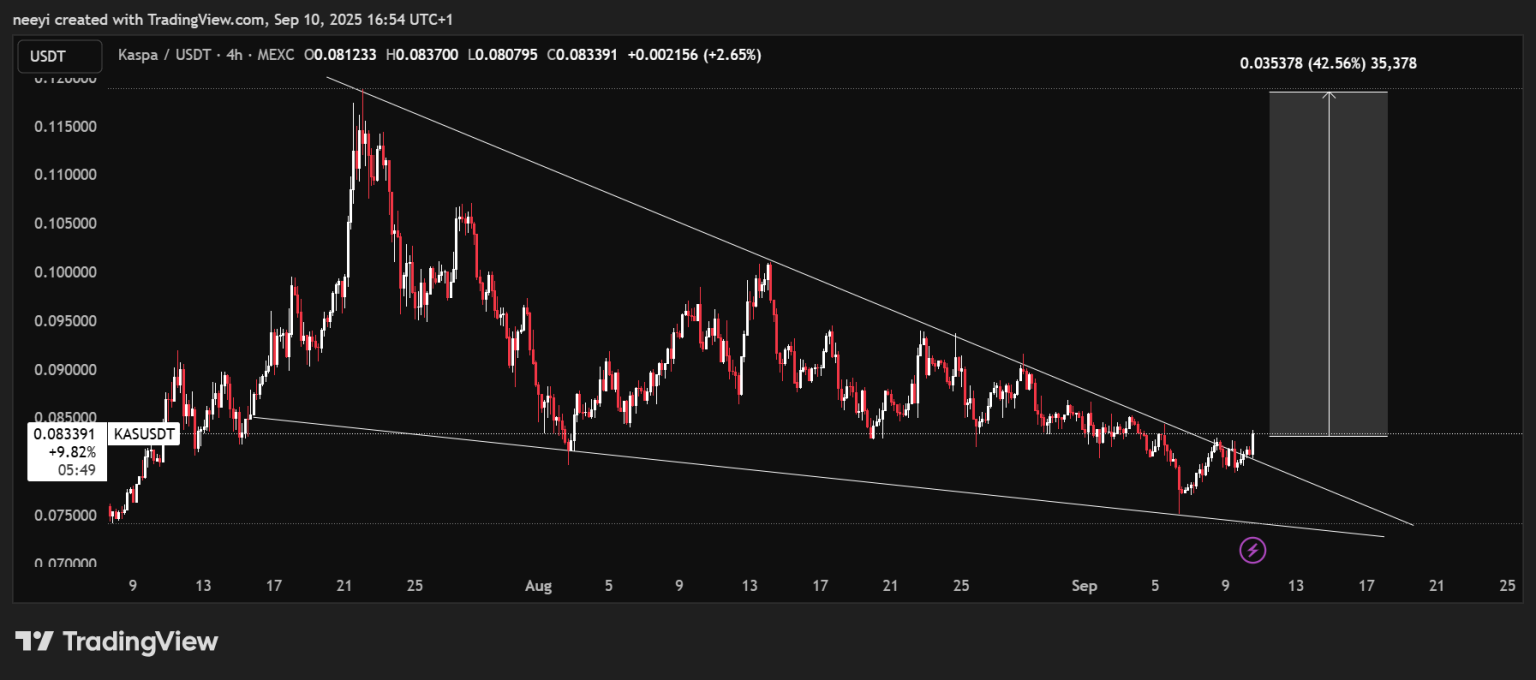
Task: Click the upward projection arrow
Action: (x=1328, y=200)
